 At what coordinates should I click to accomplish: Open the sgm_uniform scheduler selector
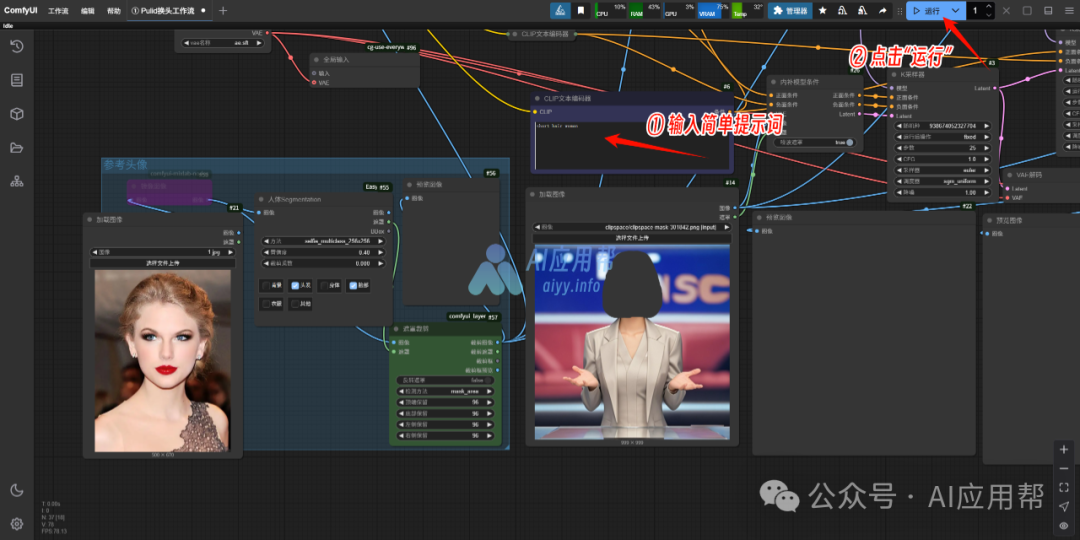[942, 181]
